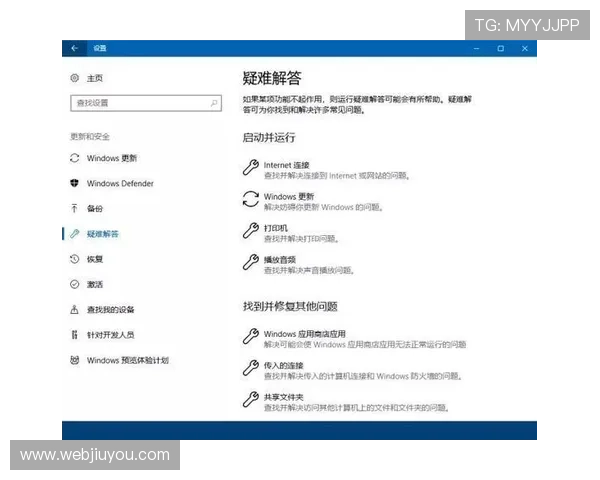Viewport: 600px width, 480px height.
Task: Click the 疑难解答 sidebar wrench icon
Action: [75, 233]
